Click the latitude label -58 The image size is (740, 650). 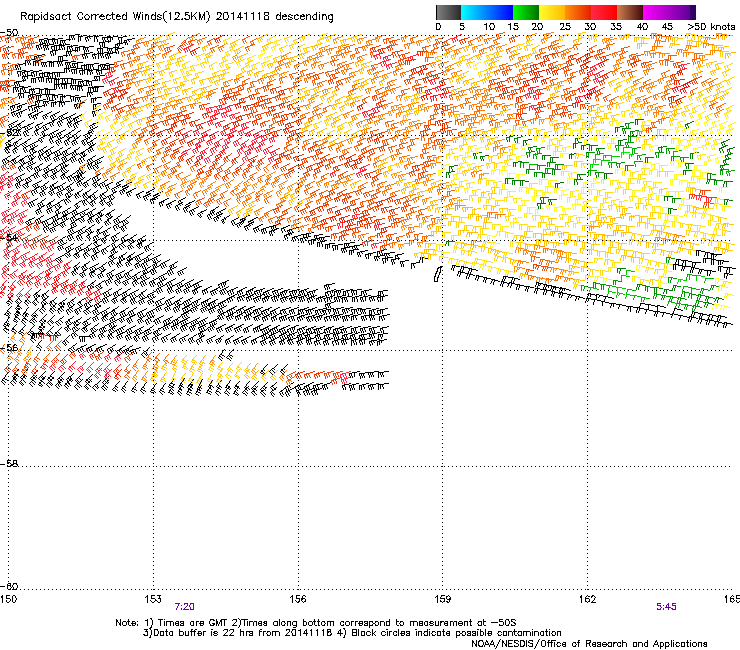[x=9, y=464]
